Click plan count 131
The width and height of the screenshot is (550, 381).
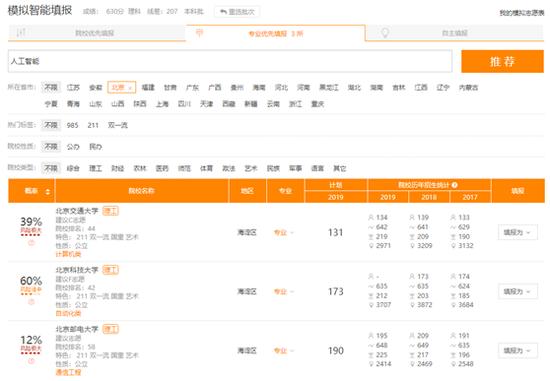(336, 232)
